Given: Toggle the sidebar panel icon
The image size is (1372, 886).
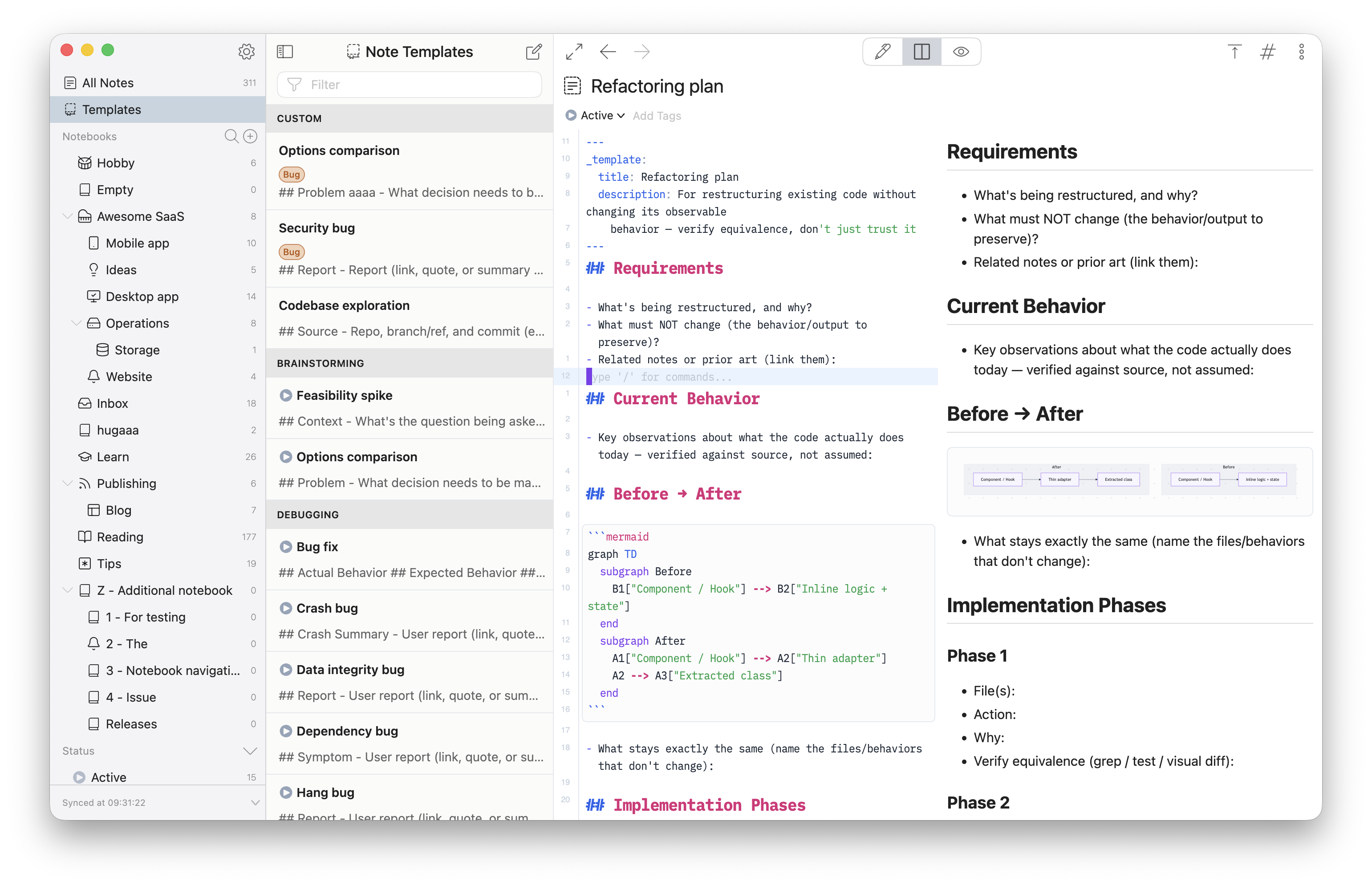Looking at the screenshot, I should click(x=285, y=52).
